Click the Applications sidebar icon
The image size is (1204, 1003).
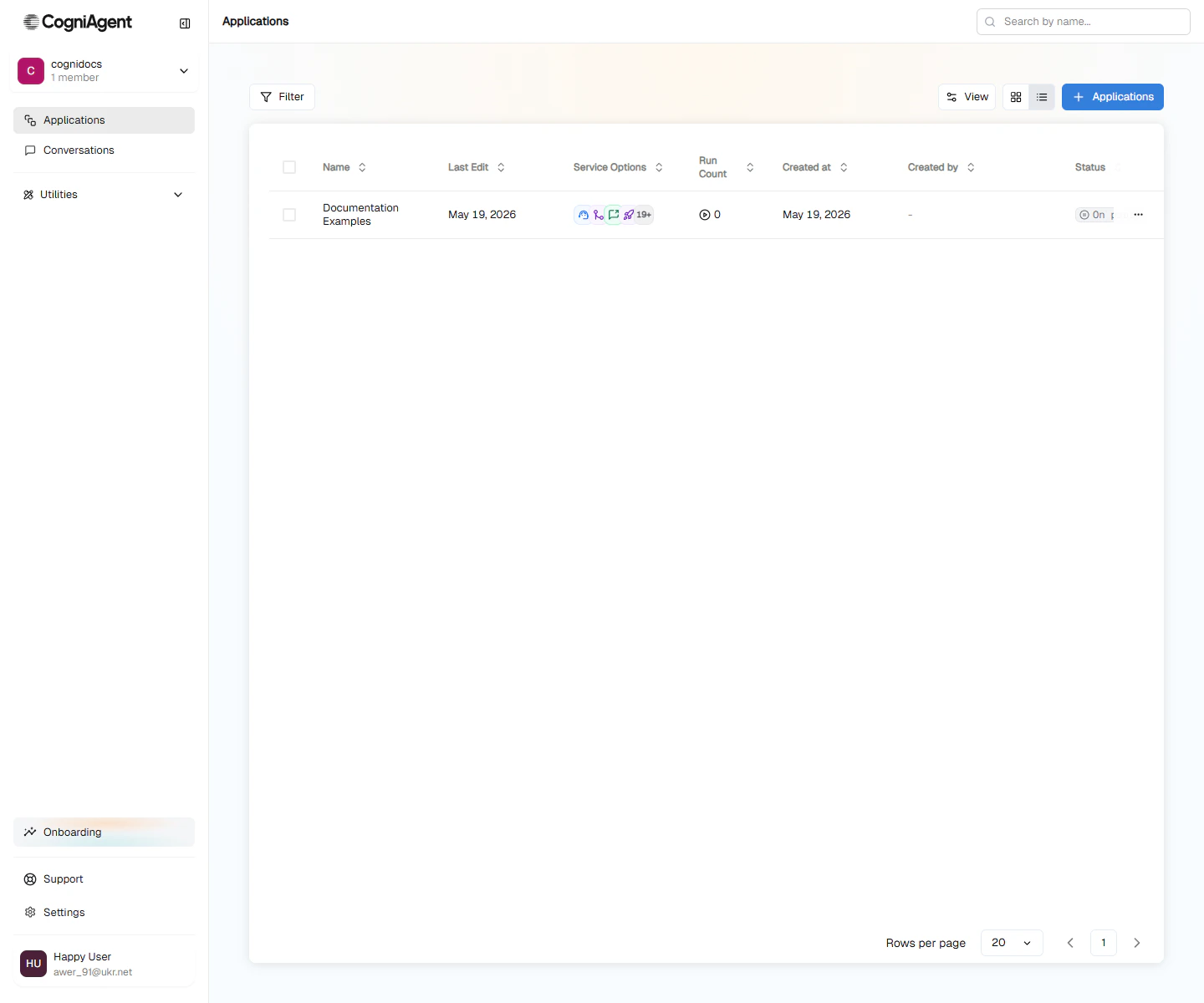[x=30, y=120]
